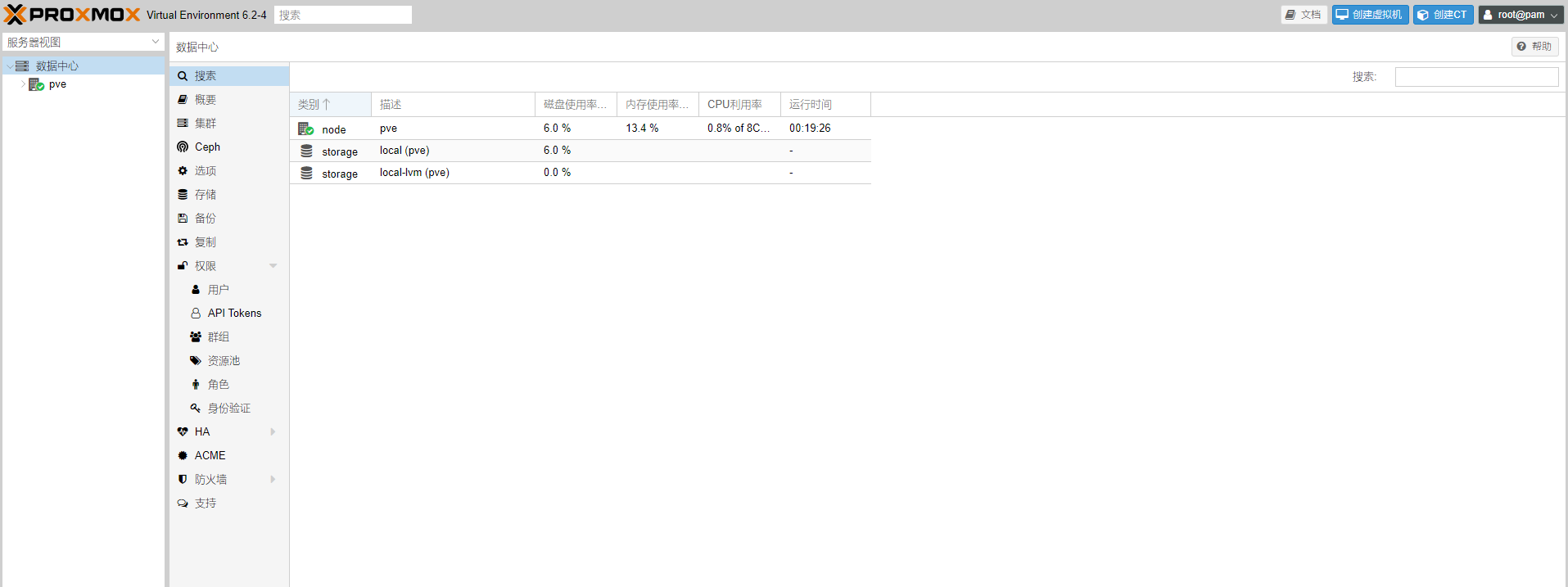Click the 数据中心 server icon in tree
This screenshot has height=587, width=1568.
(22, 66)
